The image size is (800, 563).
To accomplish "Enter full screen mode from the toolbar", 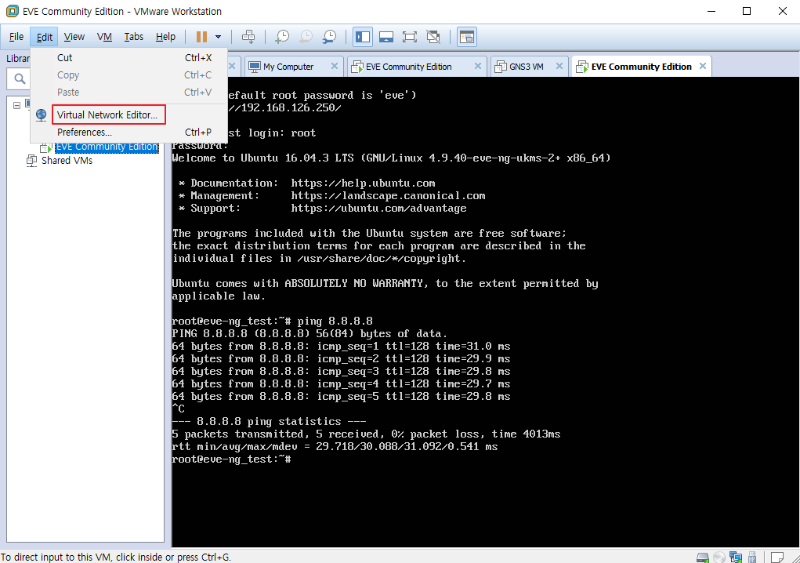I will [x=409, y=37].
